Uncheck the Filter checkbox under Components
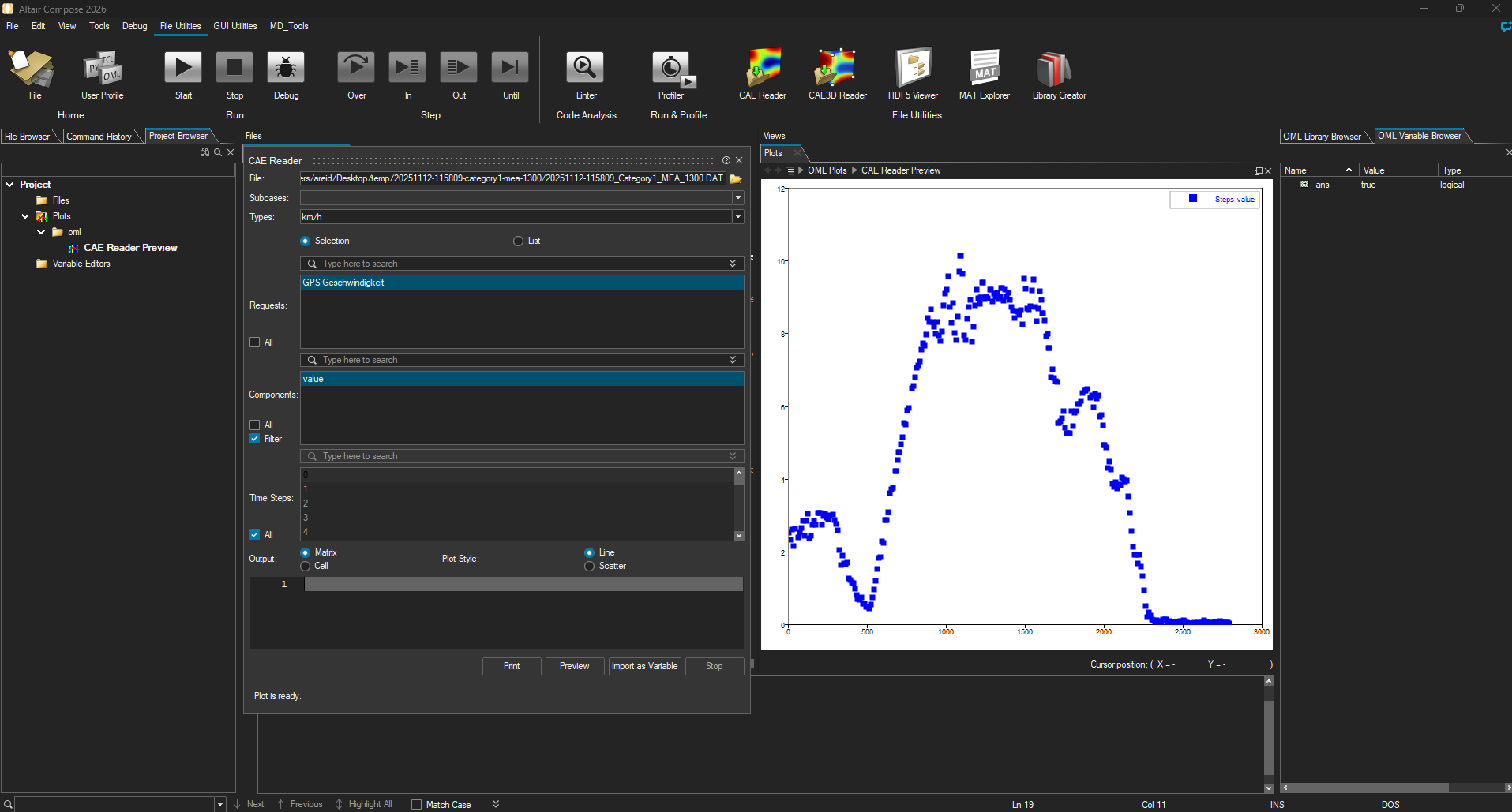This screenshot has height=812, width=1512. pyautogui.click(x=255, y=439)
